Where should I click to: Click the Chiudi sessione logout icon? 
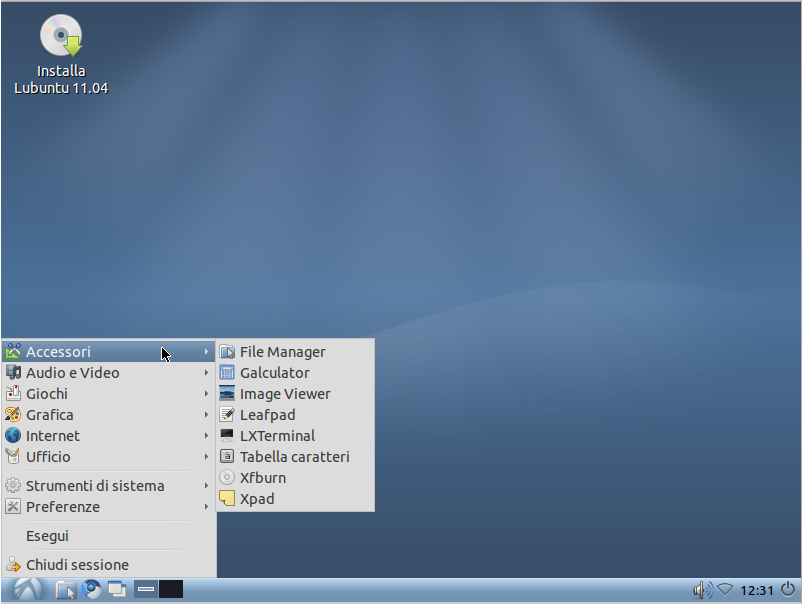click(x=13, y=565)
